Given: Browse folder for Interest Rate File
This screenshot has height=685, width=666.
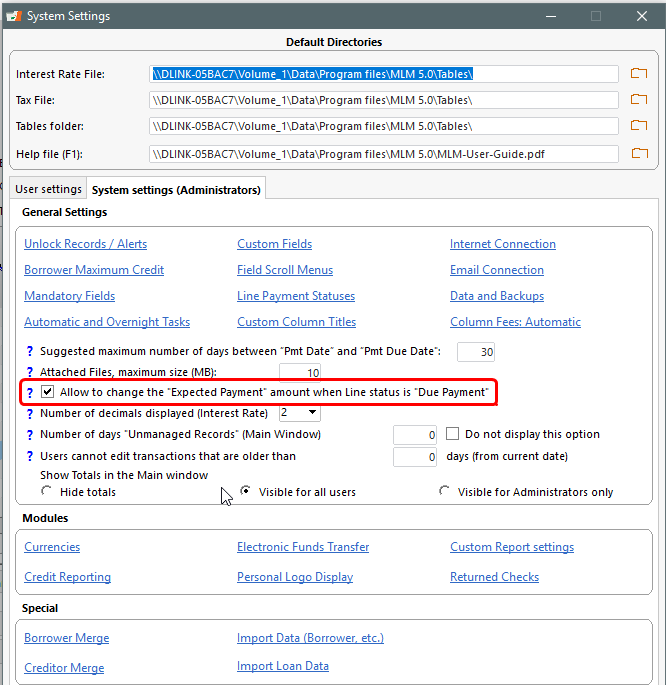Looking at the screenshot, I should (x=638, y=73).
